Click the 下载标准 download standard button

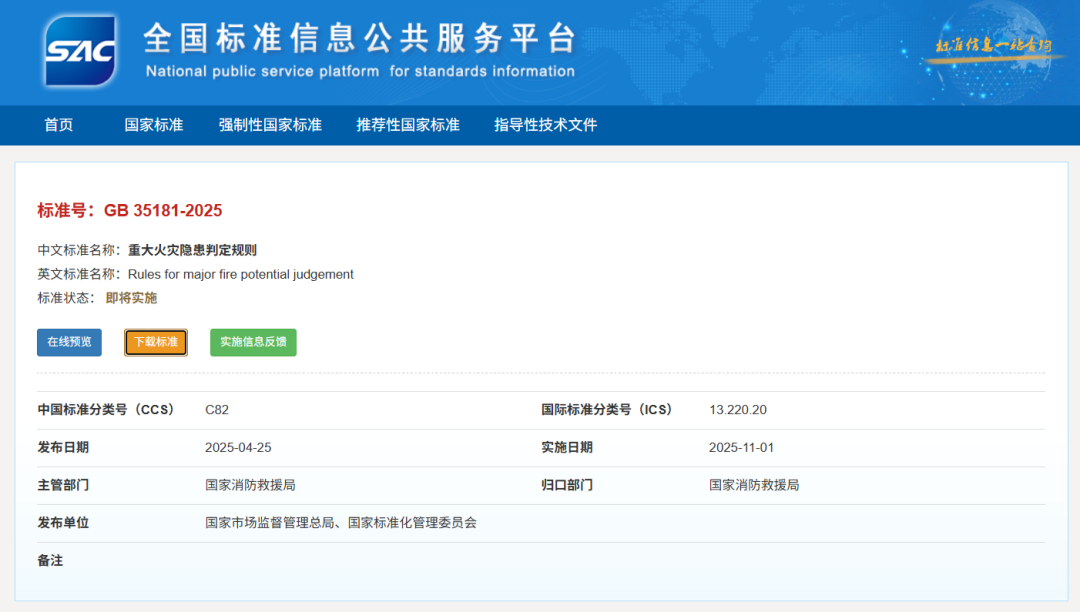click(155, 342)
